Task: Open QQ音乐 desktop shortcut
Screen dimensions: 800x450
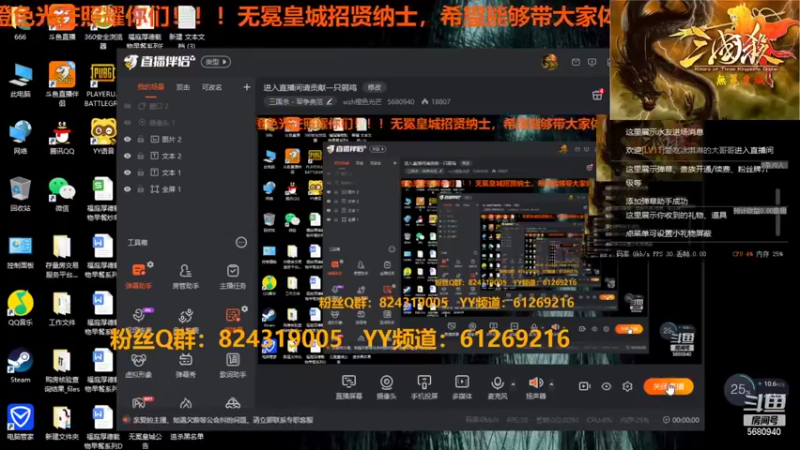Action: (20, 308)
